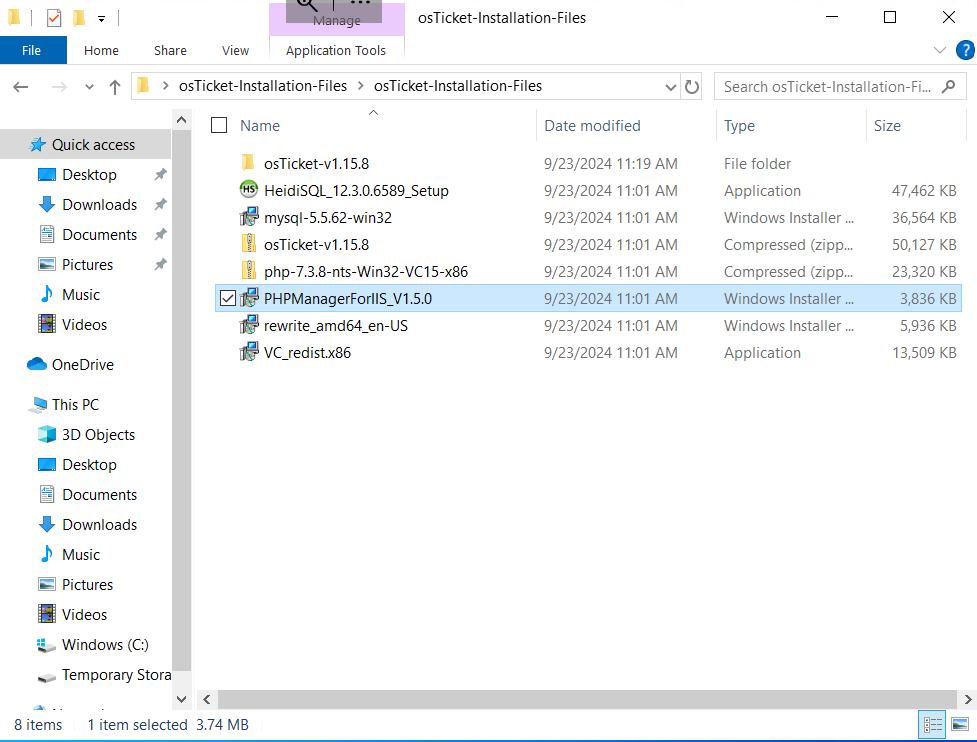Click horizontal scrollbar right arrow
Screen dimensions: 977x742
(x=968, y=699)
